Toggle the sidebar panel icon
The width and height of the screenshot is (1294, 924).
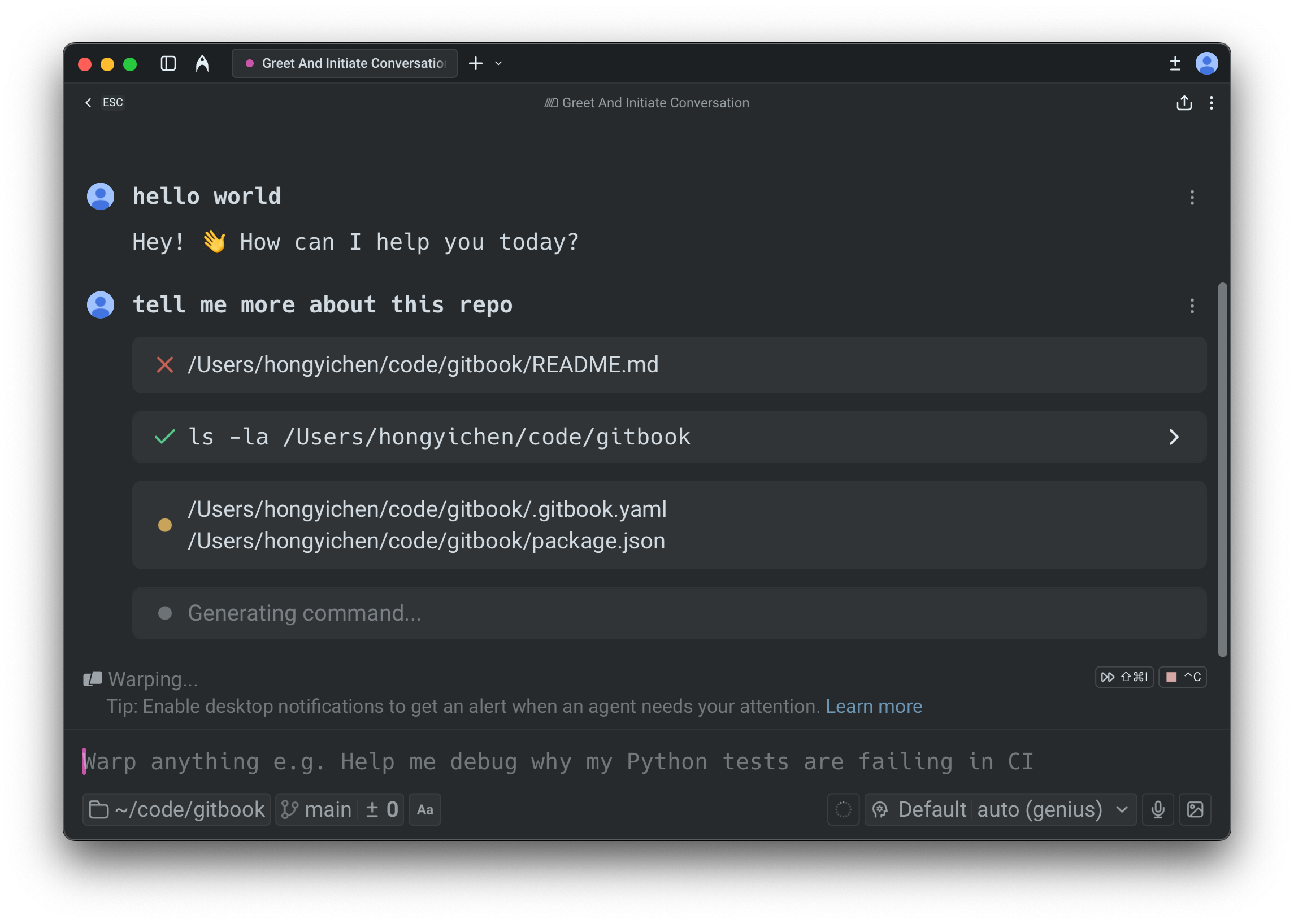tap(168, 63)
